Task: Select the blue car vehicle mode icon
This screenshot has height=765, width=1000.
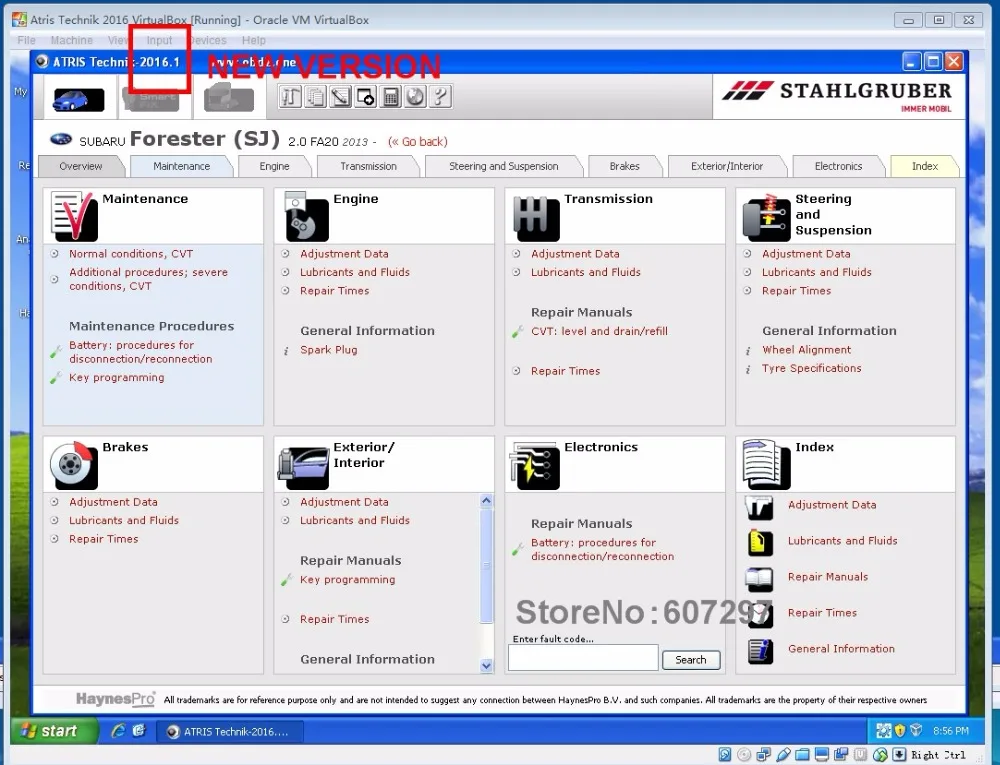Action: (x=78, y=99)
